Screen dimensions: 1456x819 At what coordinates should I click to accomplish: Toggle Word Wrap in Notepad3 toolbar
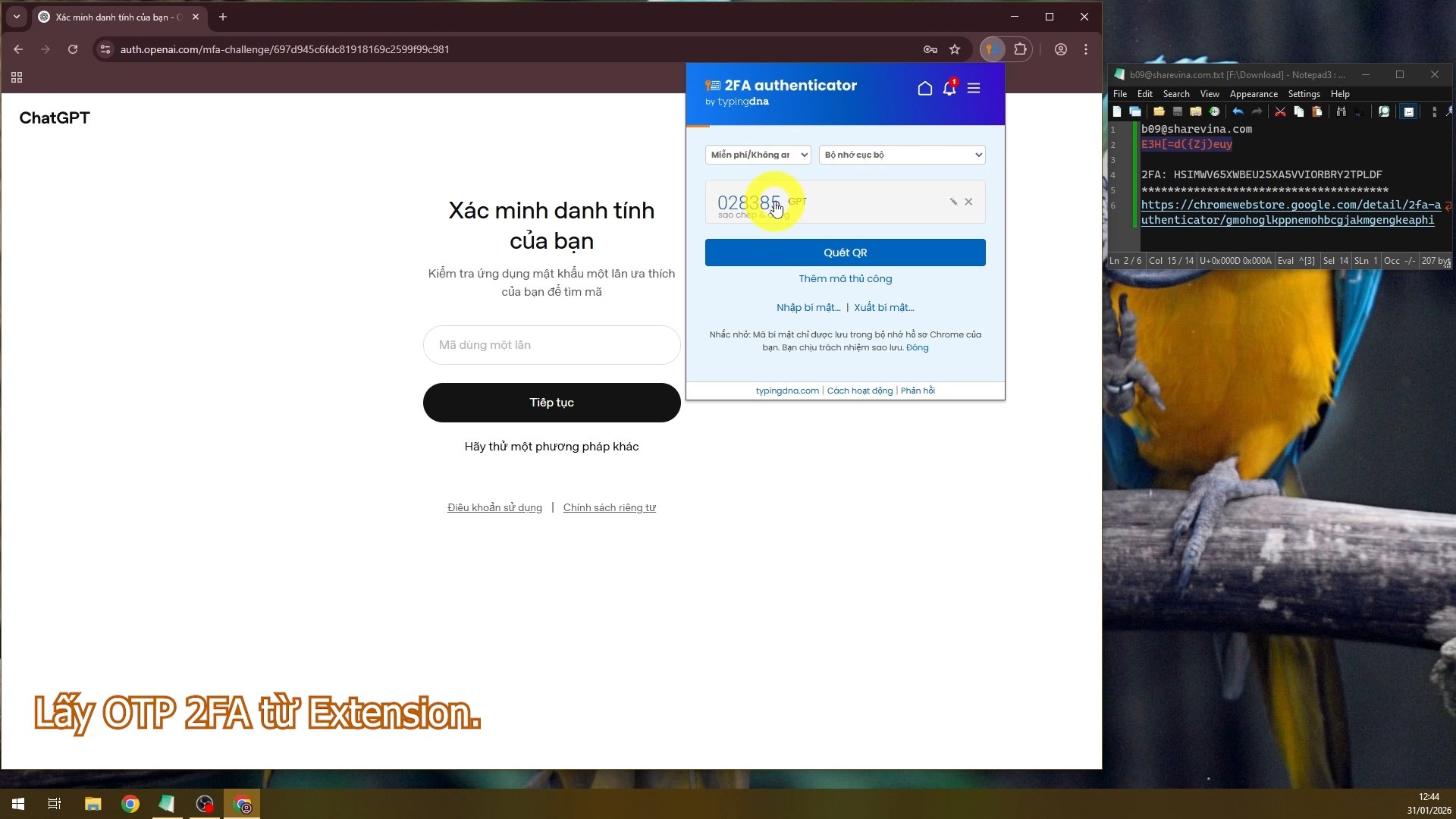1408,111
